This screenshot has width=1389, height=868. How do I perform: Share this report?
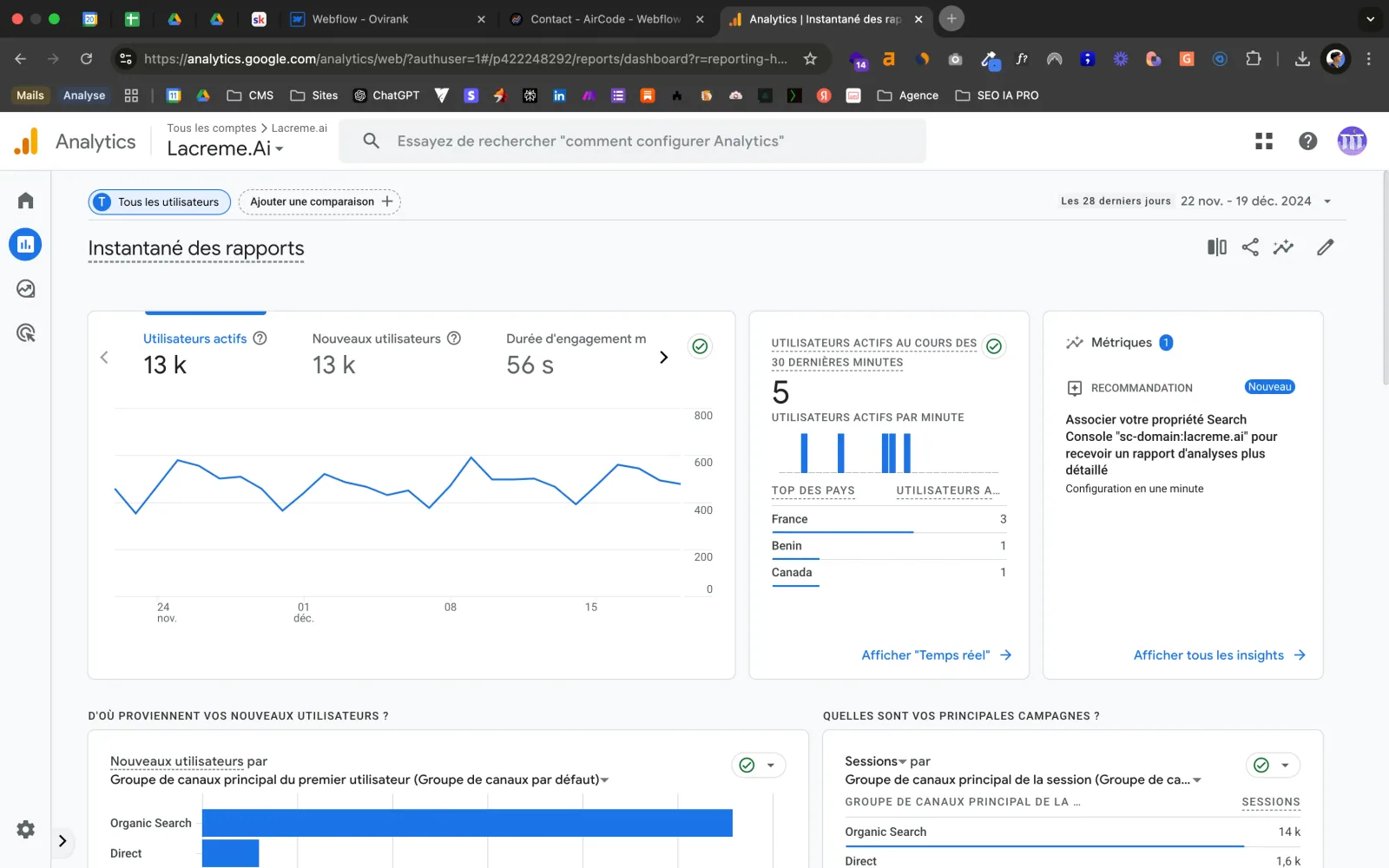point(1250,247)
